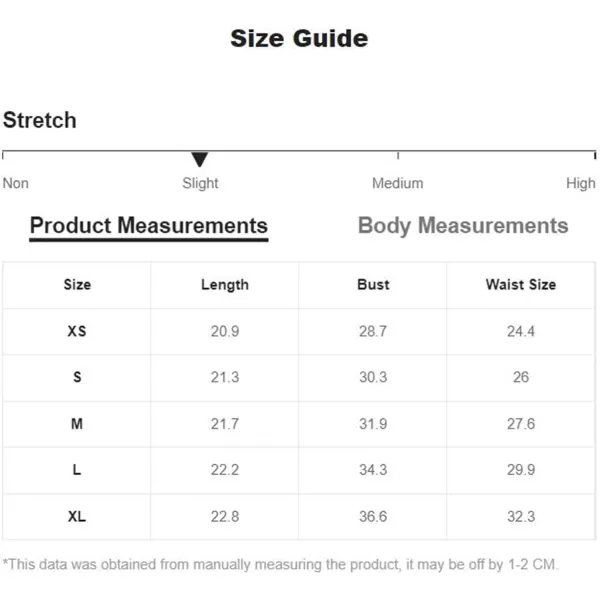
Task: Switch to the Body Measurements tab
Action: (463, 225)
